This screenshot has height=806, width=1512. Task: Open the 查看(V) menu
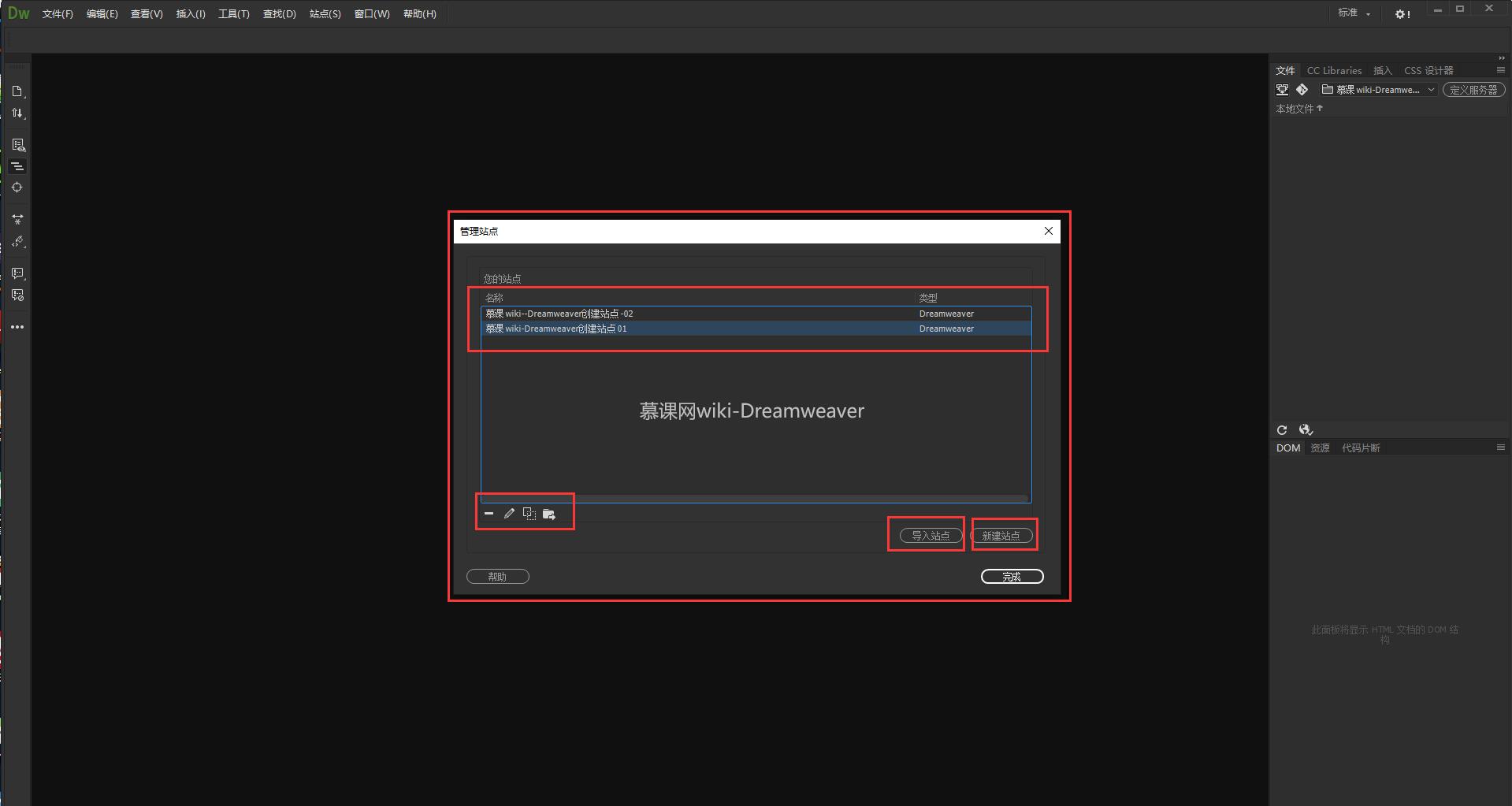click(147, 14)
